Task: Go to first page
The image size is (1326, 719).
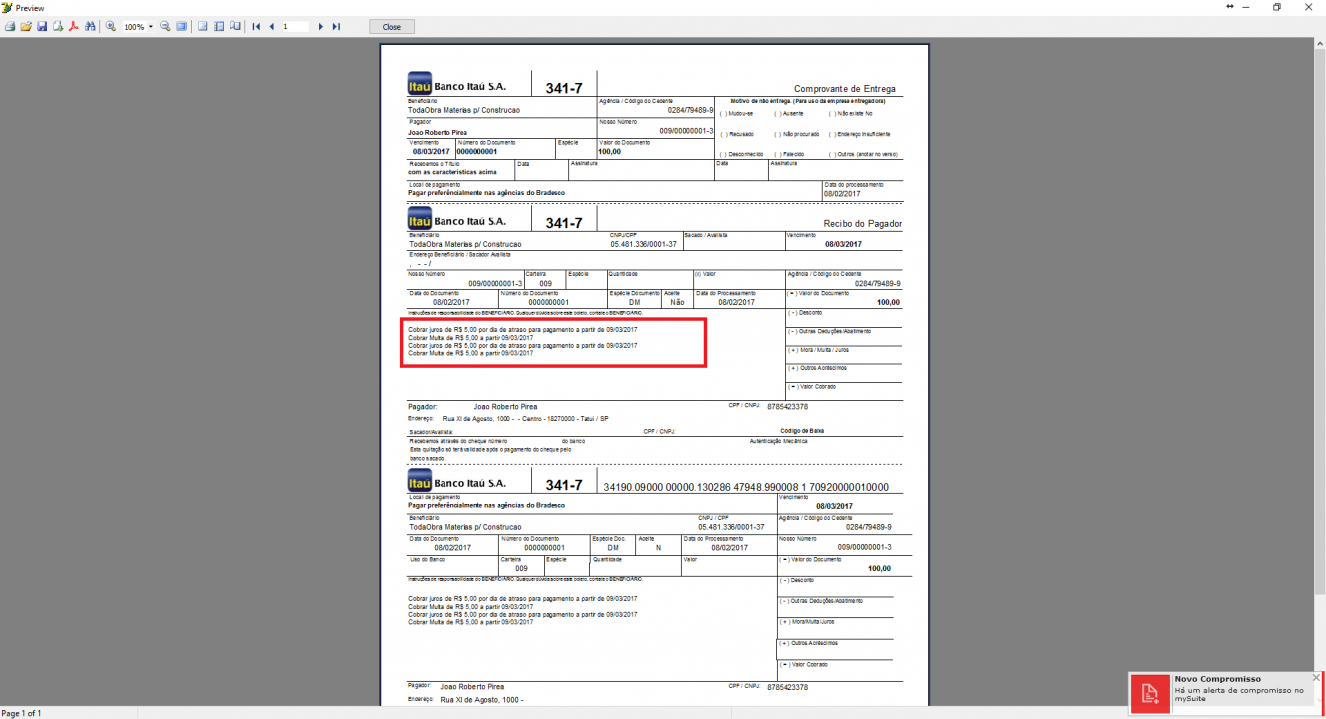Action: coord(256,27)
